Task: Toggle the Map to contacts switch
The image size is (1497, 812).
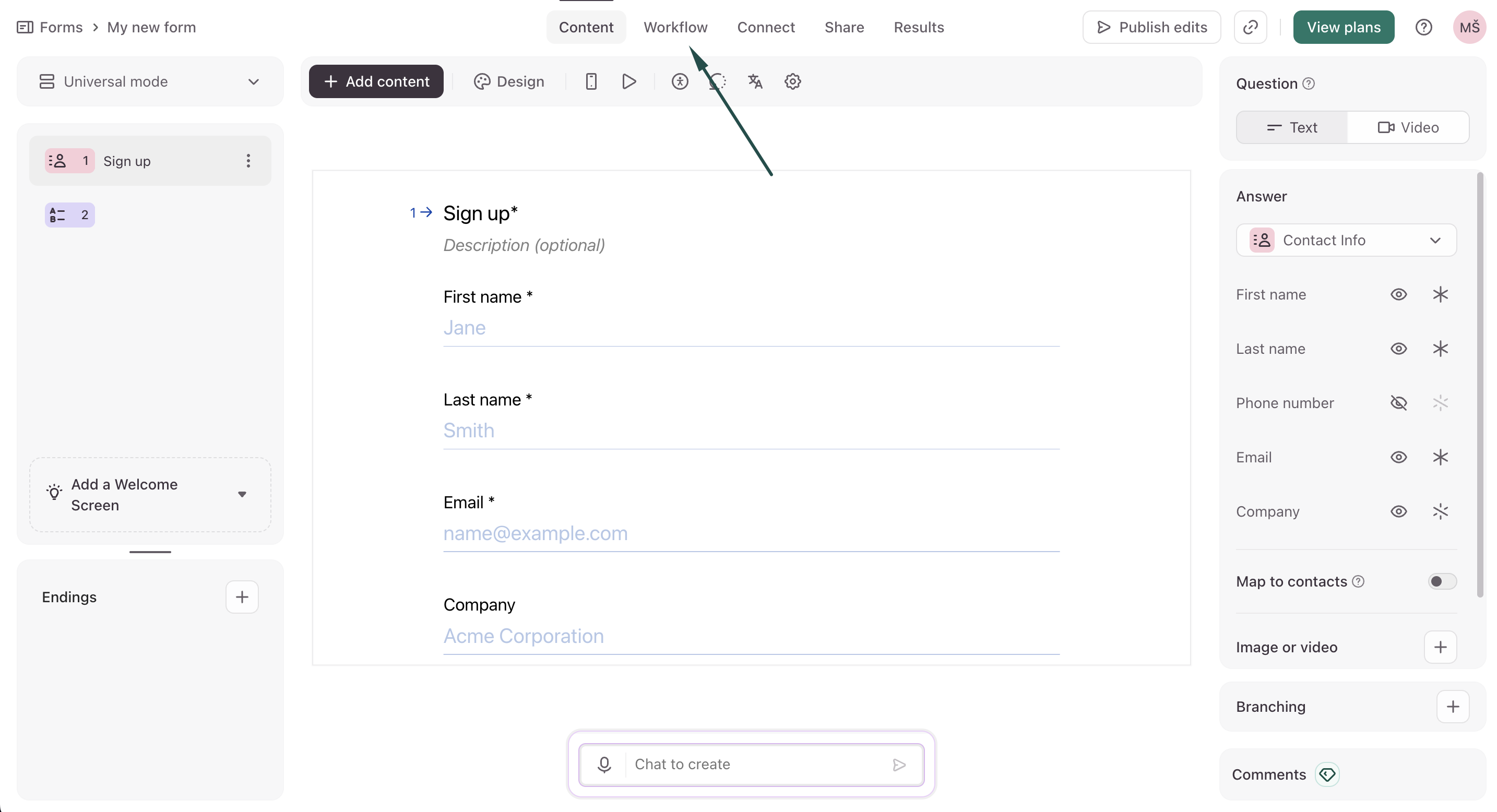Action: (1442, 581)
